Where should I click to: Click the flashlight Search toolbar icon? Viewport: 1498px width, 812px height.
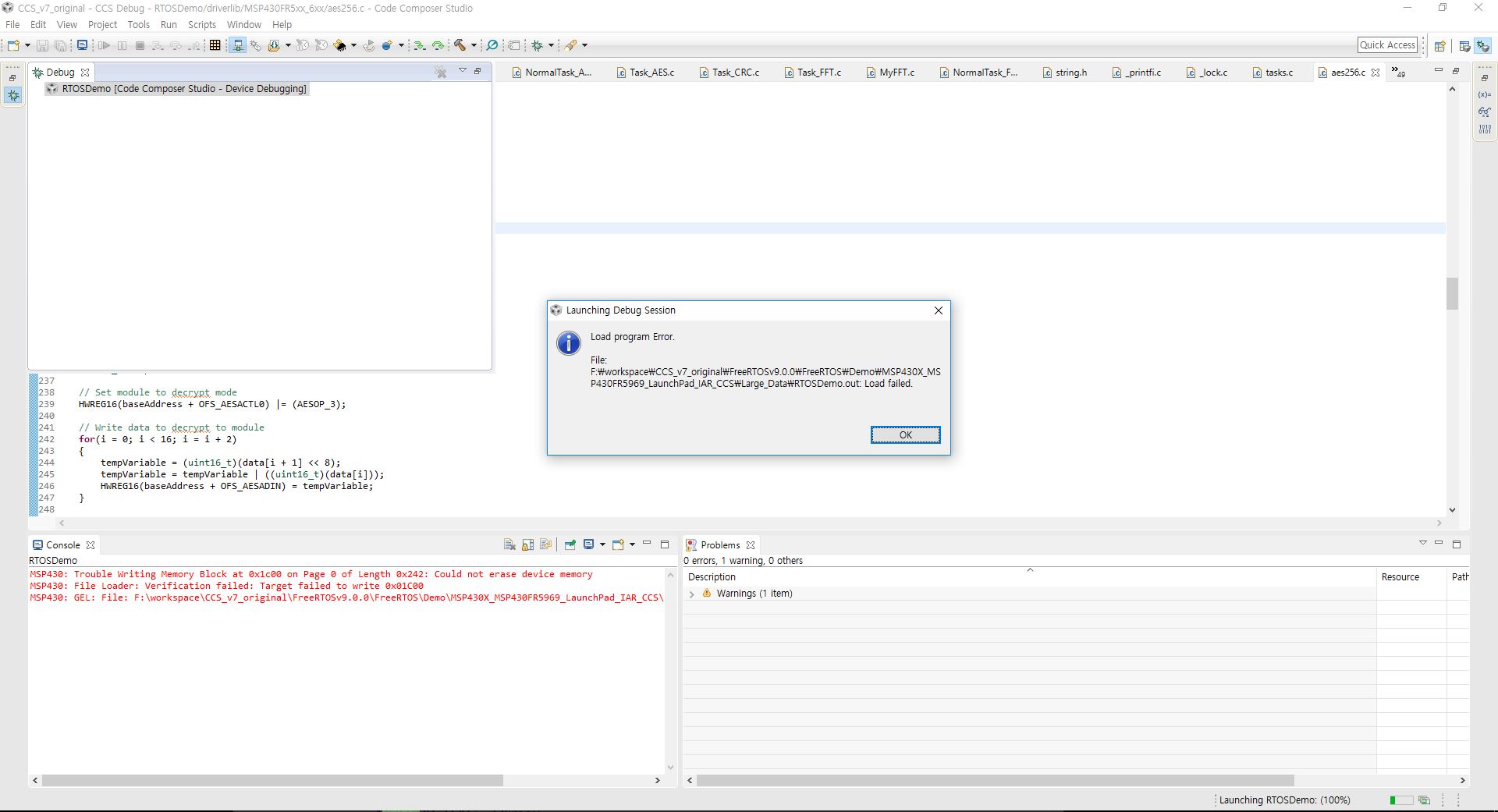pyautogui.click(x=571, y=45)
